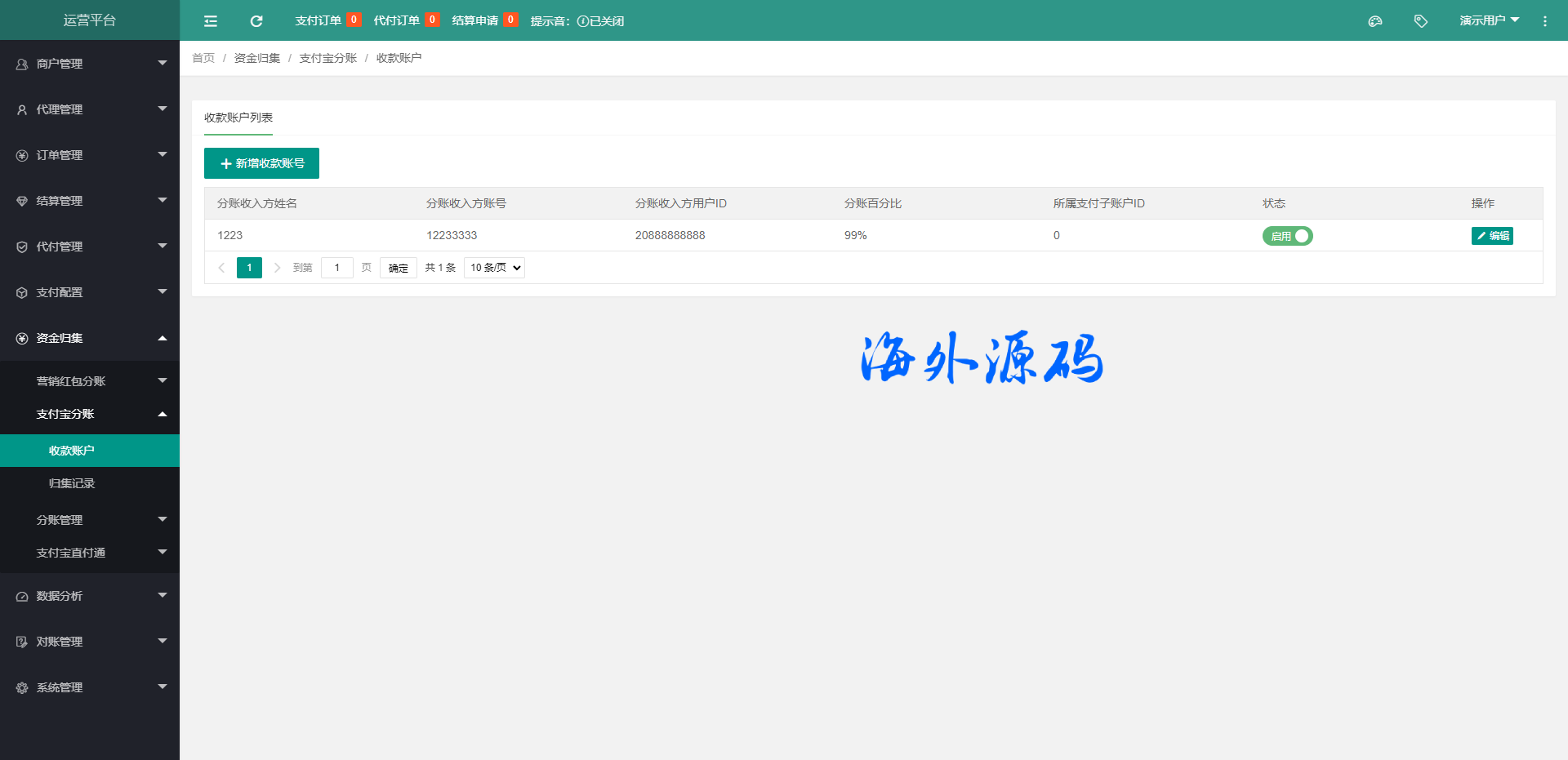Click the refresh page icon
This screenshot has width=1568, height=760.
click(256, 21)
